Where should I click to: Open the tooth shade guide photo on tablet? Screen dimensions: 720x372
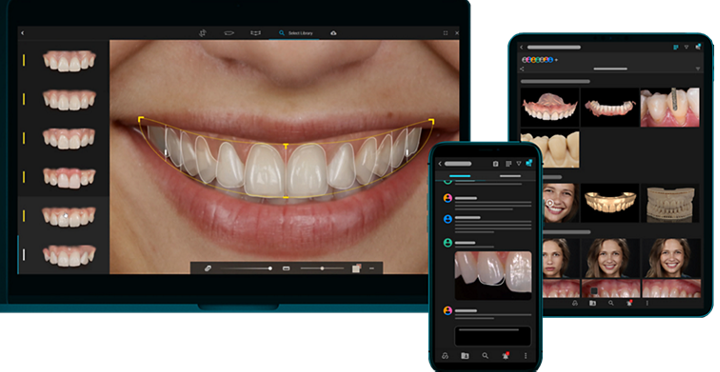[670, 107]
